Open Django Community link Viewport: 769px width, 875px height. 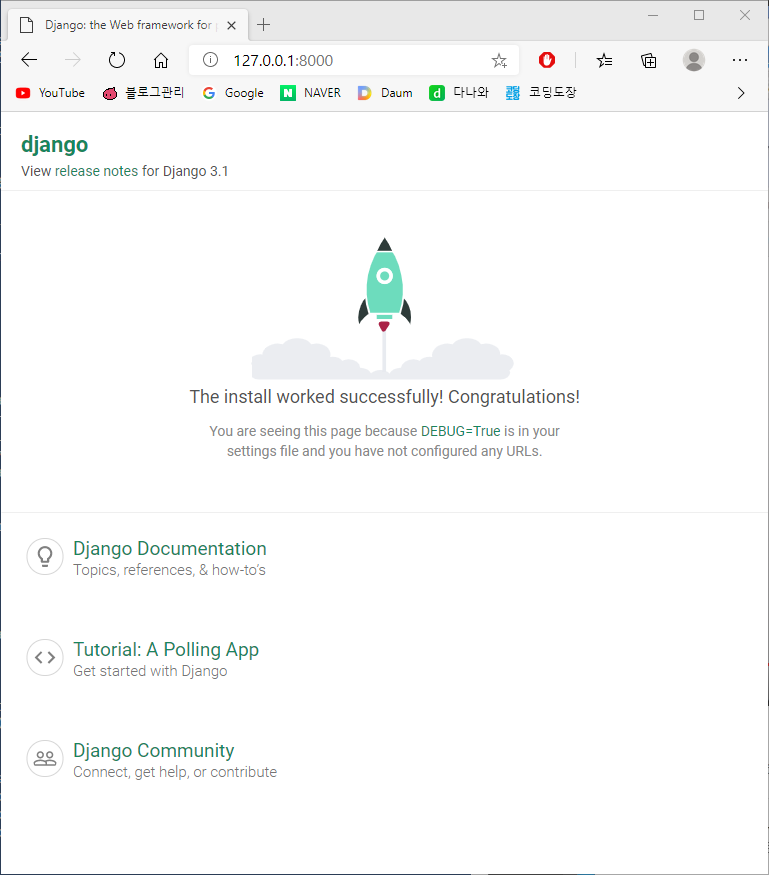click(153, 751)
